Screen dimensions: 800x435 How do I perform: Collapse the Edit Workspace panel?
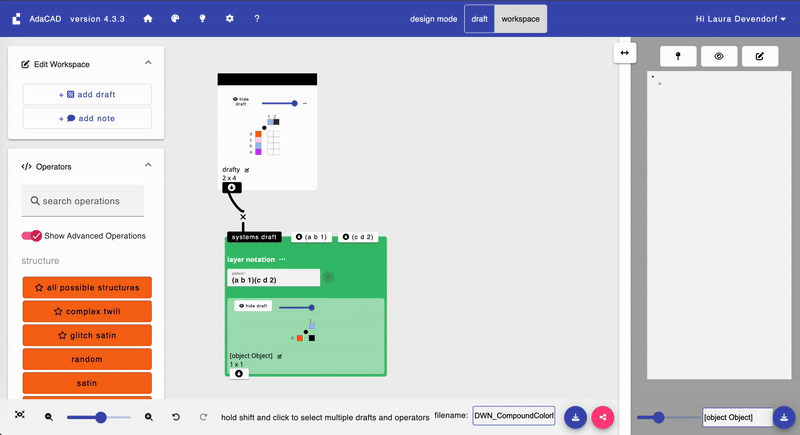click(x=148, y=63)
